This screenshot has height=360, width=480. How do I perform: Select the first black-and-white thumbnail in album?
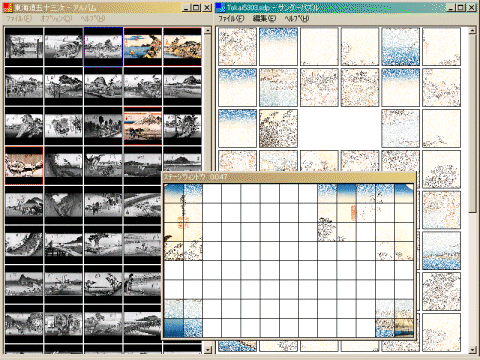24,47
